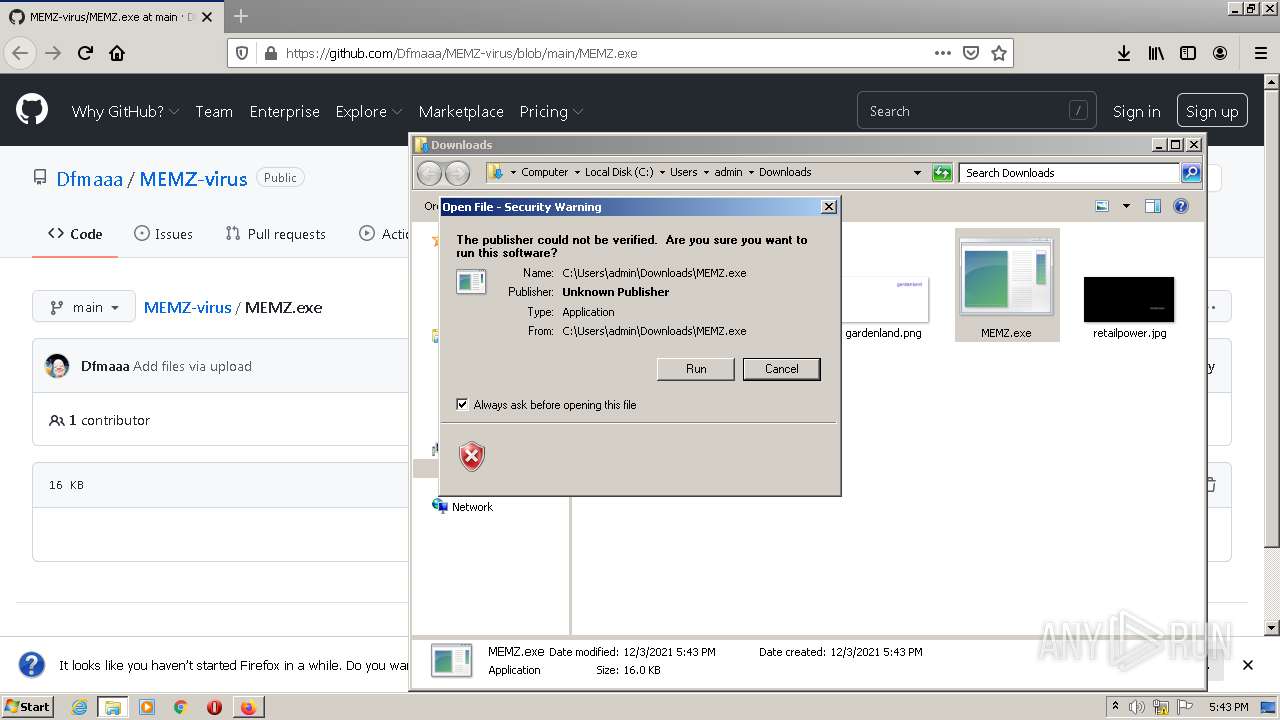Close Security Warning dialog with X
This screenshot has width=1280, height=720.
coord(828,207)
